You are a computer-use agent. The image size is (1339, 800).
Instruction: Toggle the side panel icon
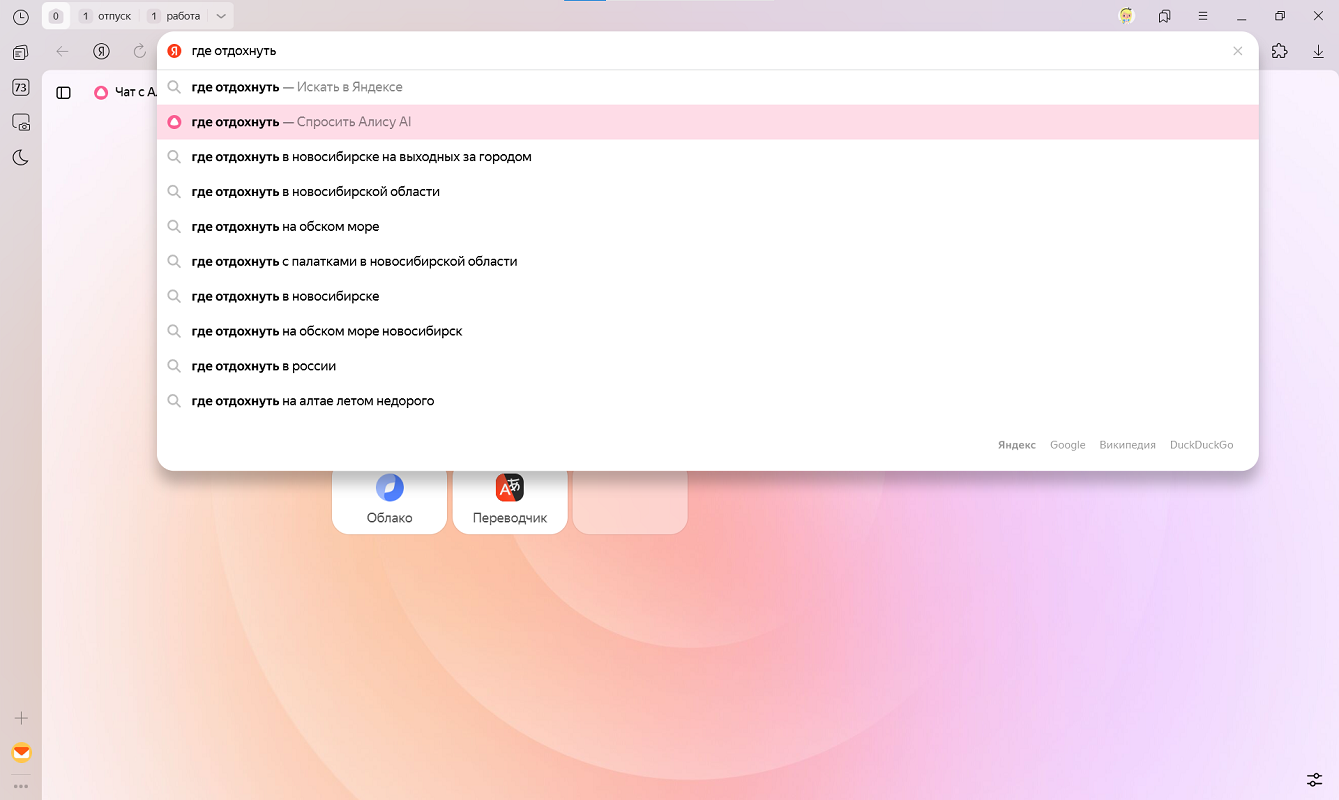tap(64, 92)
